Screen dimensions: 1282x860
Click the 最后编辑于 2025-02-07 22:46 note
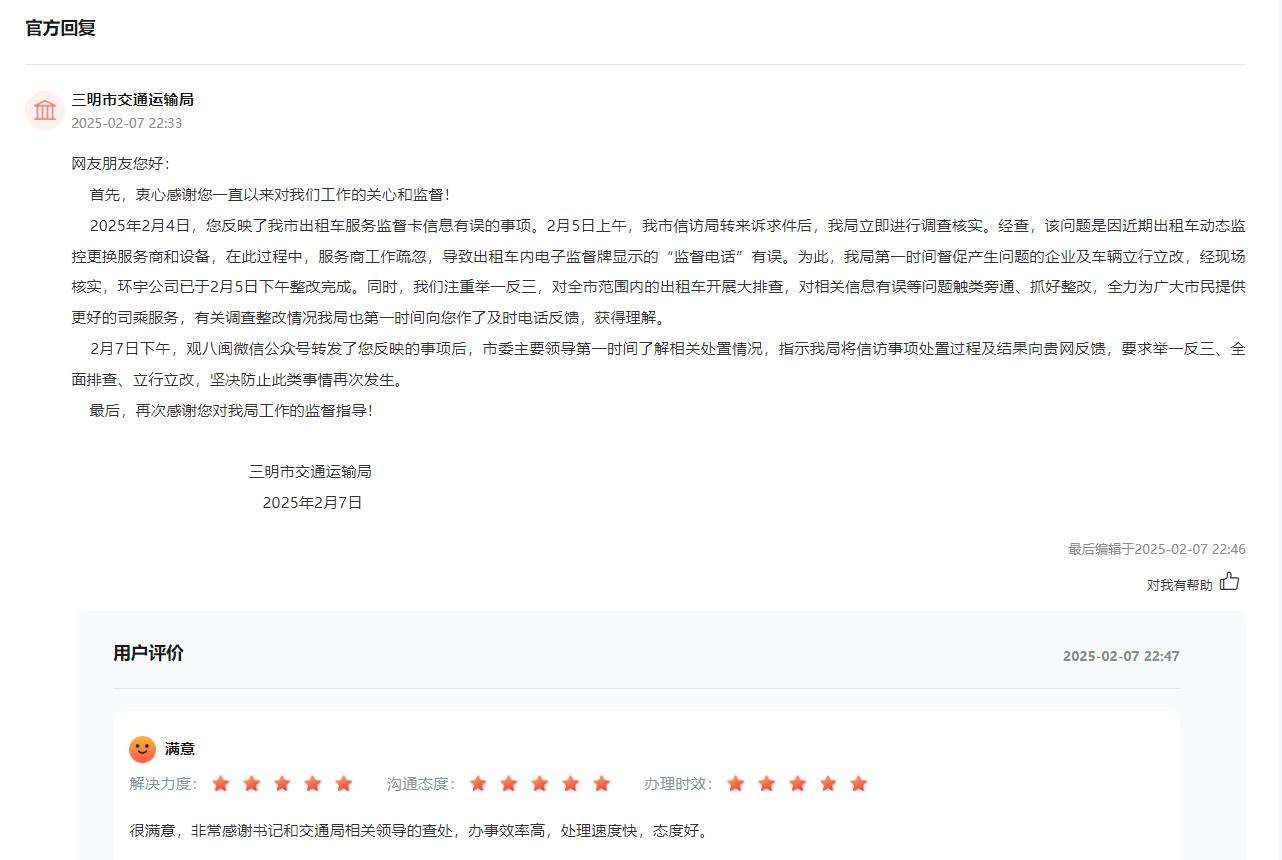[x=1156, y=549]
